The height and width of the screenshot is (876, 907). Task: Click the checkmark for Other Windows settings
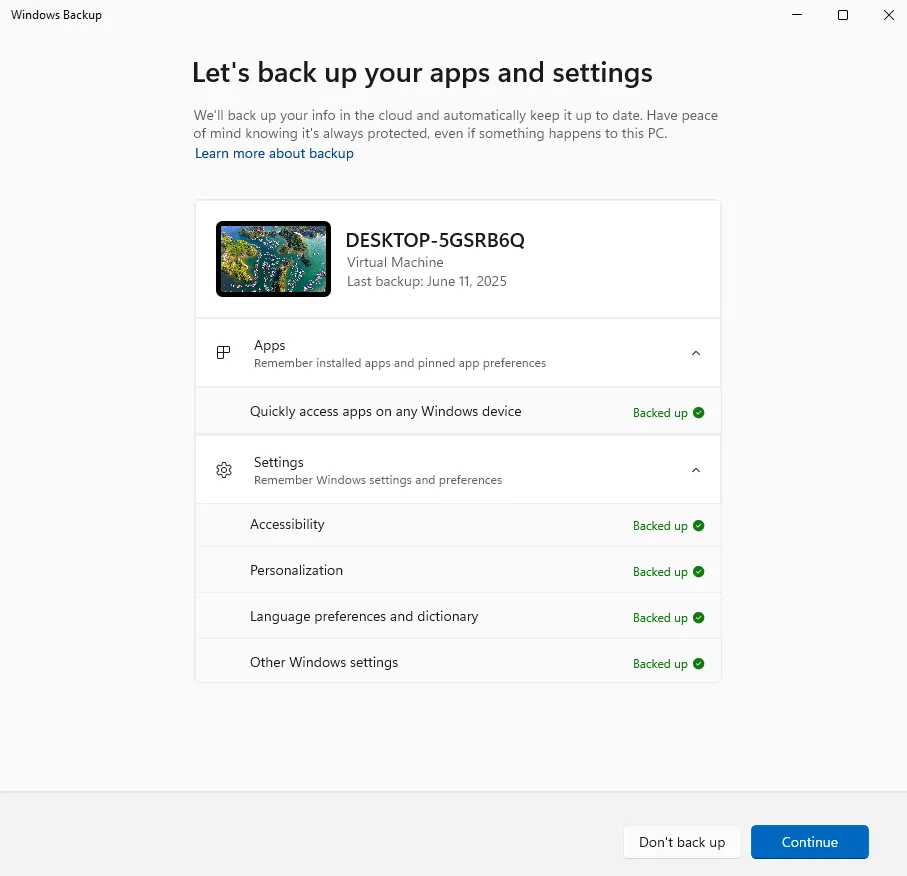tap(699, 663)
